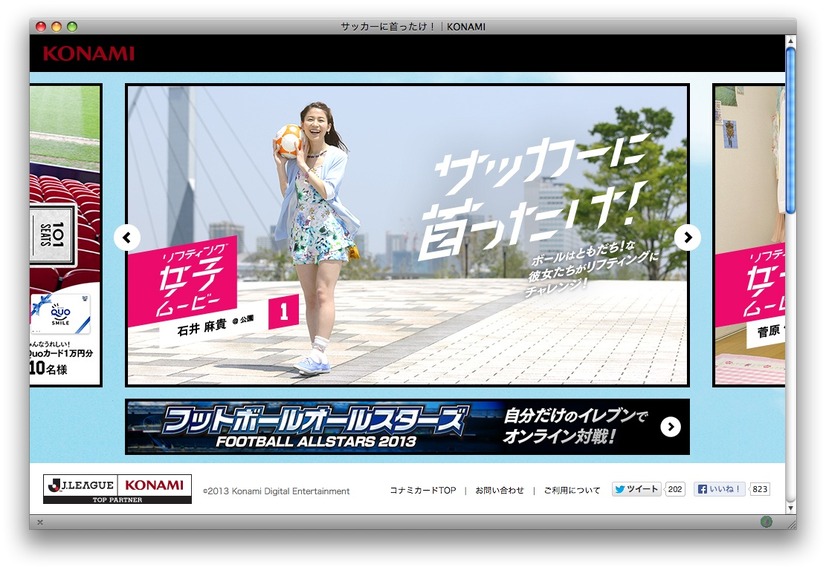The image size is (826, 570).
Task: Click the KONAMI logo in the header
Action: (88, 53)
